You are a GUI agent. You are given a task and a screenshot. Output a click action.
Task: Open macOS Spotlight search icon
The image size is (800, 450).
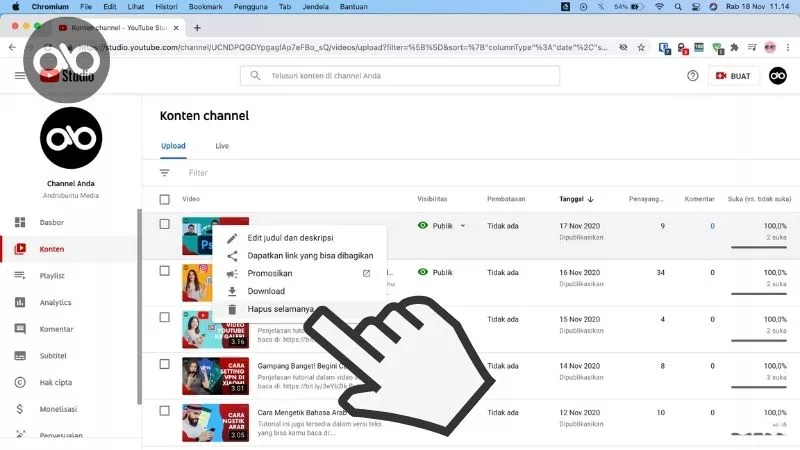[678, 7]
